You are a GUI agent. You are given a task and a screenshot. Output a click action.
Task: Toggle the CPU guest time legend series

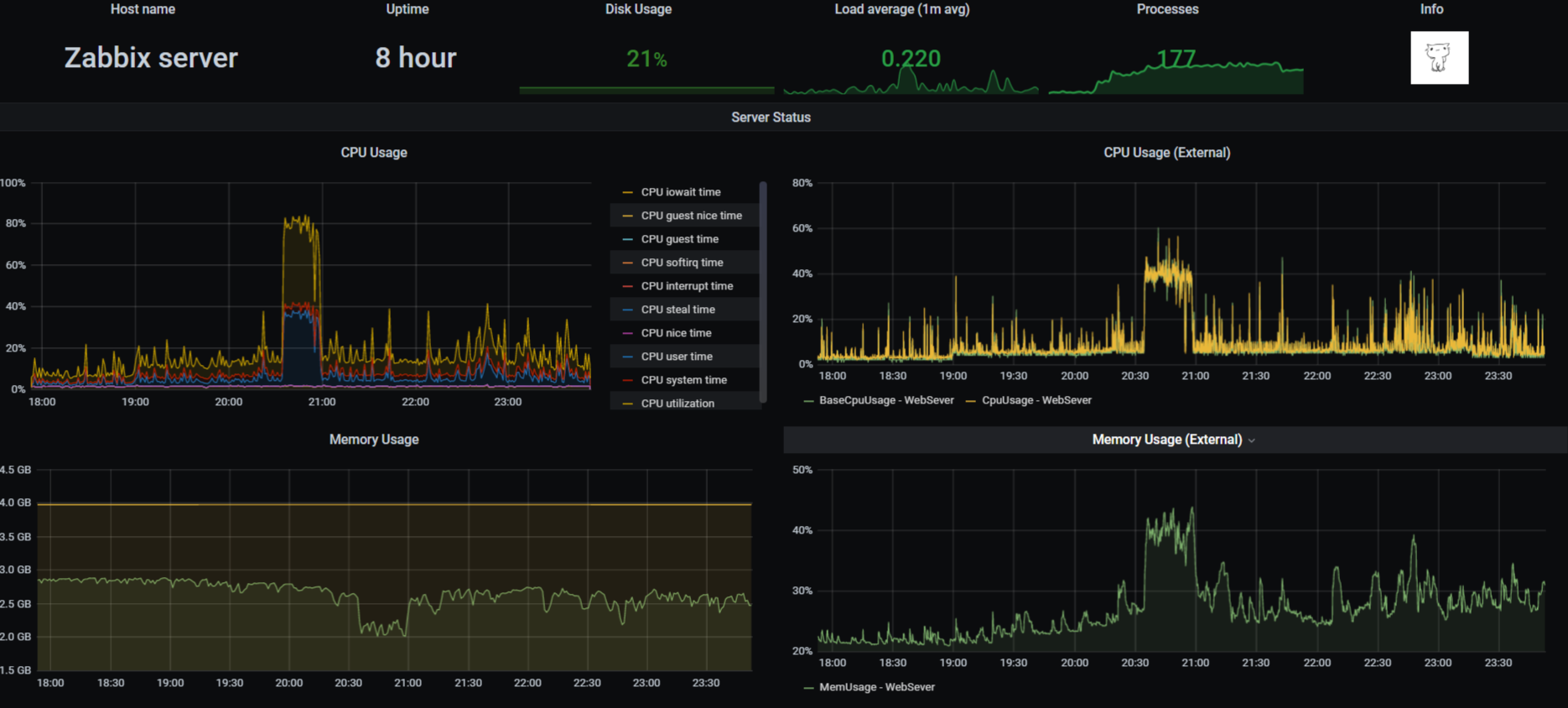click(x=680, y=239)
